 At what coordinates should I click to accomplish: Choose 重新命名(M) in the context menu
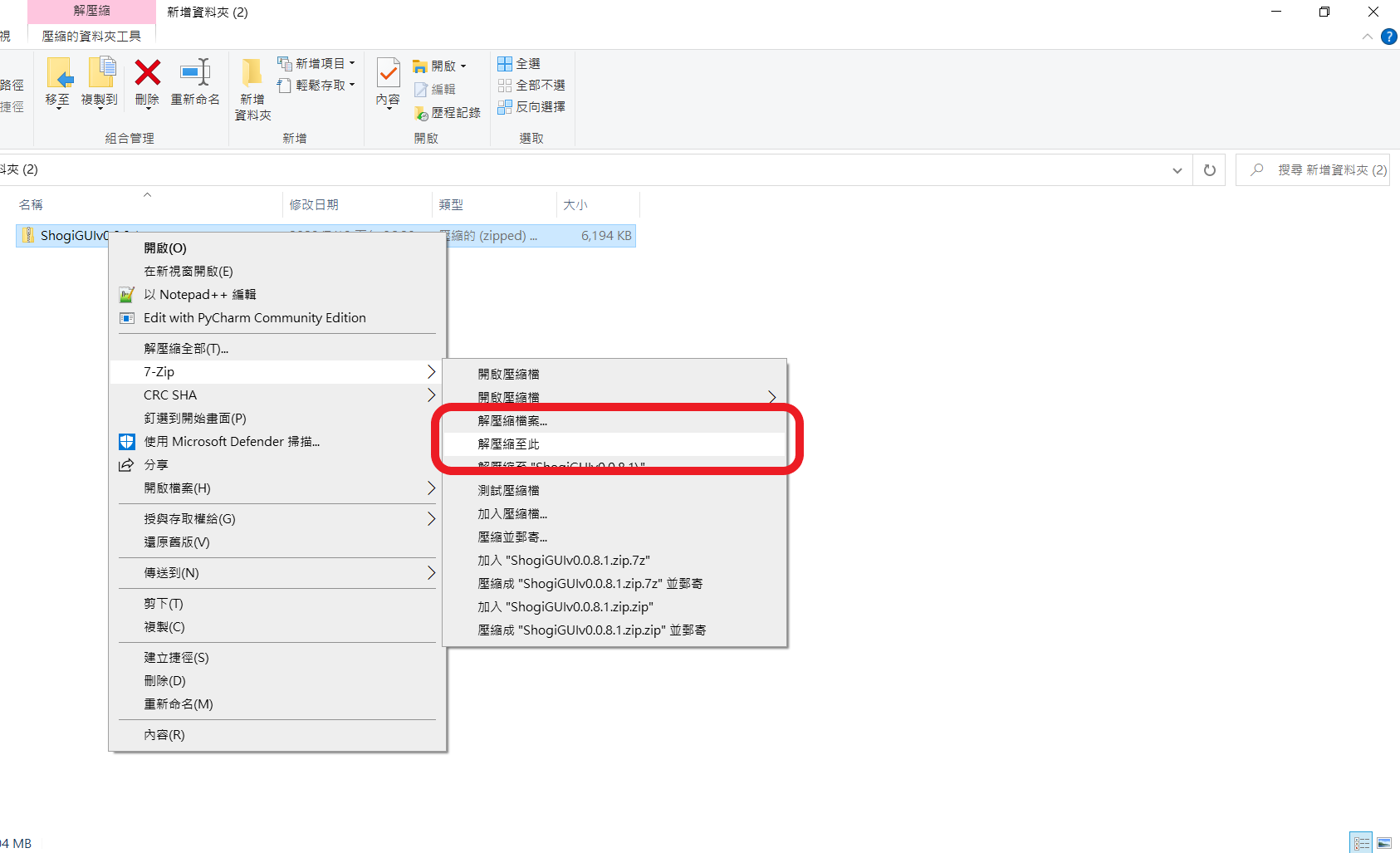click(x=277, y=704)
